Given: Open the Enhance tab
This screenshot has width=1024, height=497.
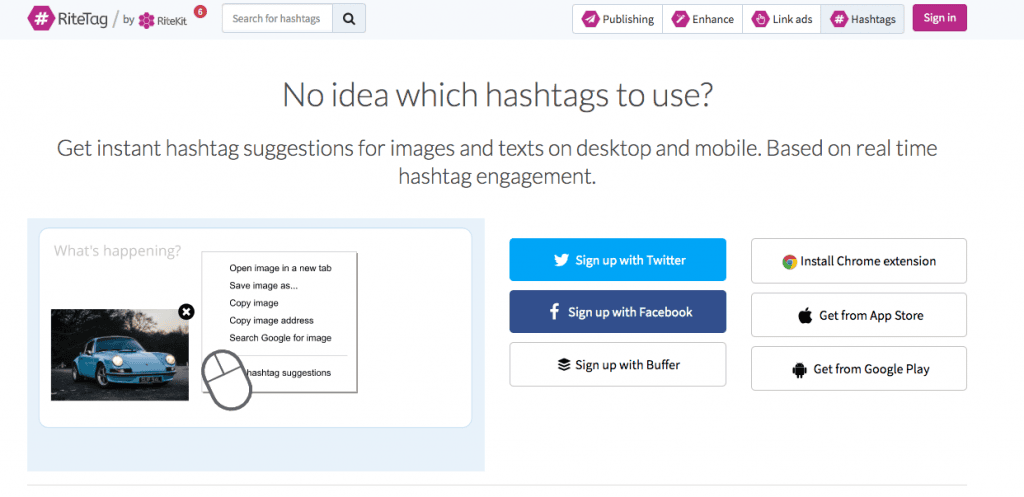Looking at the screenshot, I should 703,19.
